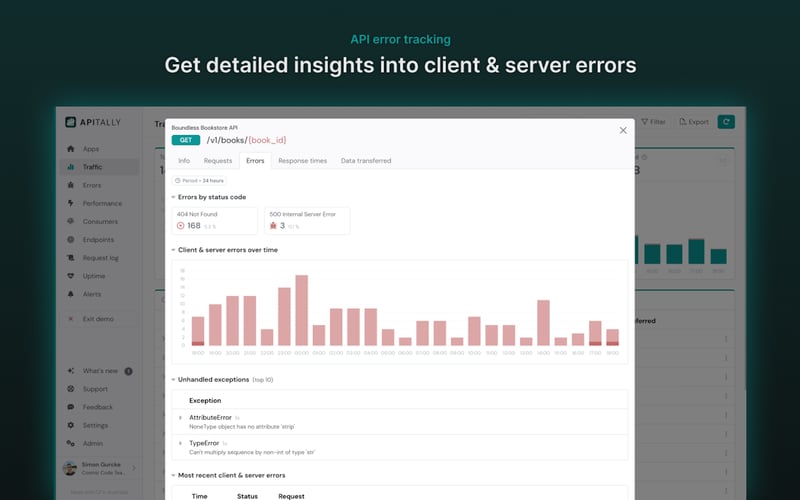Image resolution: width=800 pixels, height=500 pixels.
Task: Open the Errors page in the sidebar
Action: (98, 185)
